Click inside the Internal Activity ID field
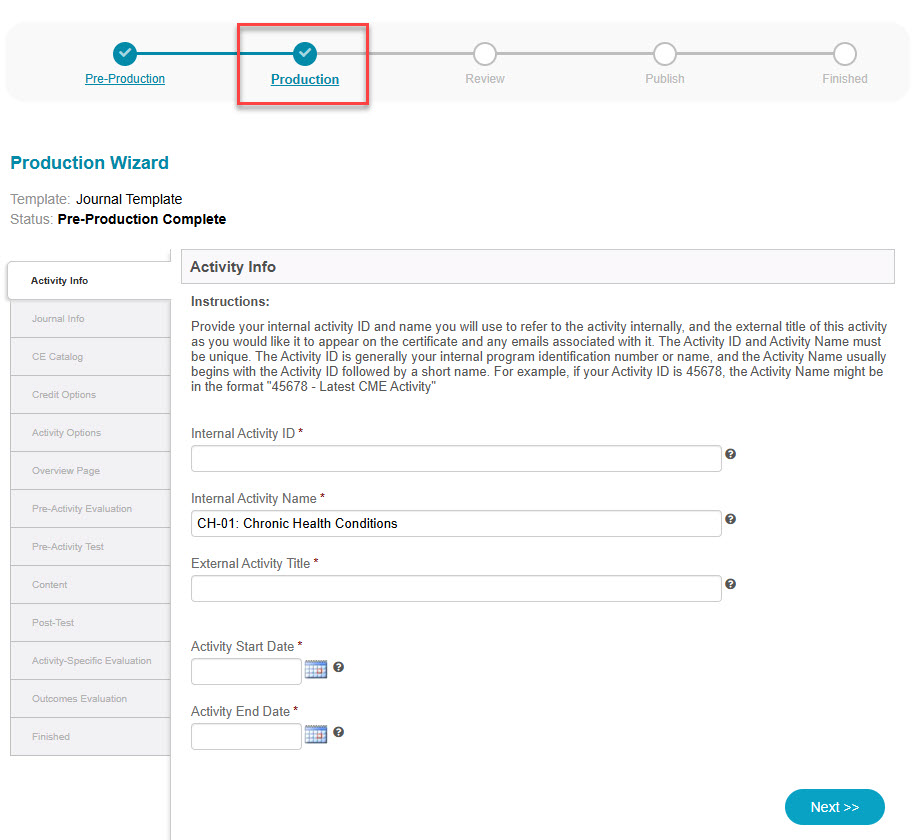The image size is (914, 840). pyautogui.click(x=455, y=458)
